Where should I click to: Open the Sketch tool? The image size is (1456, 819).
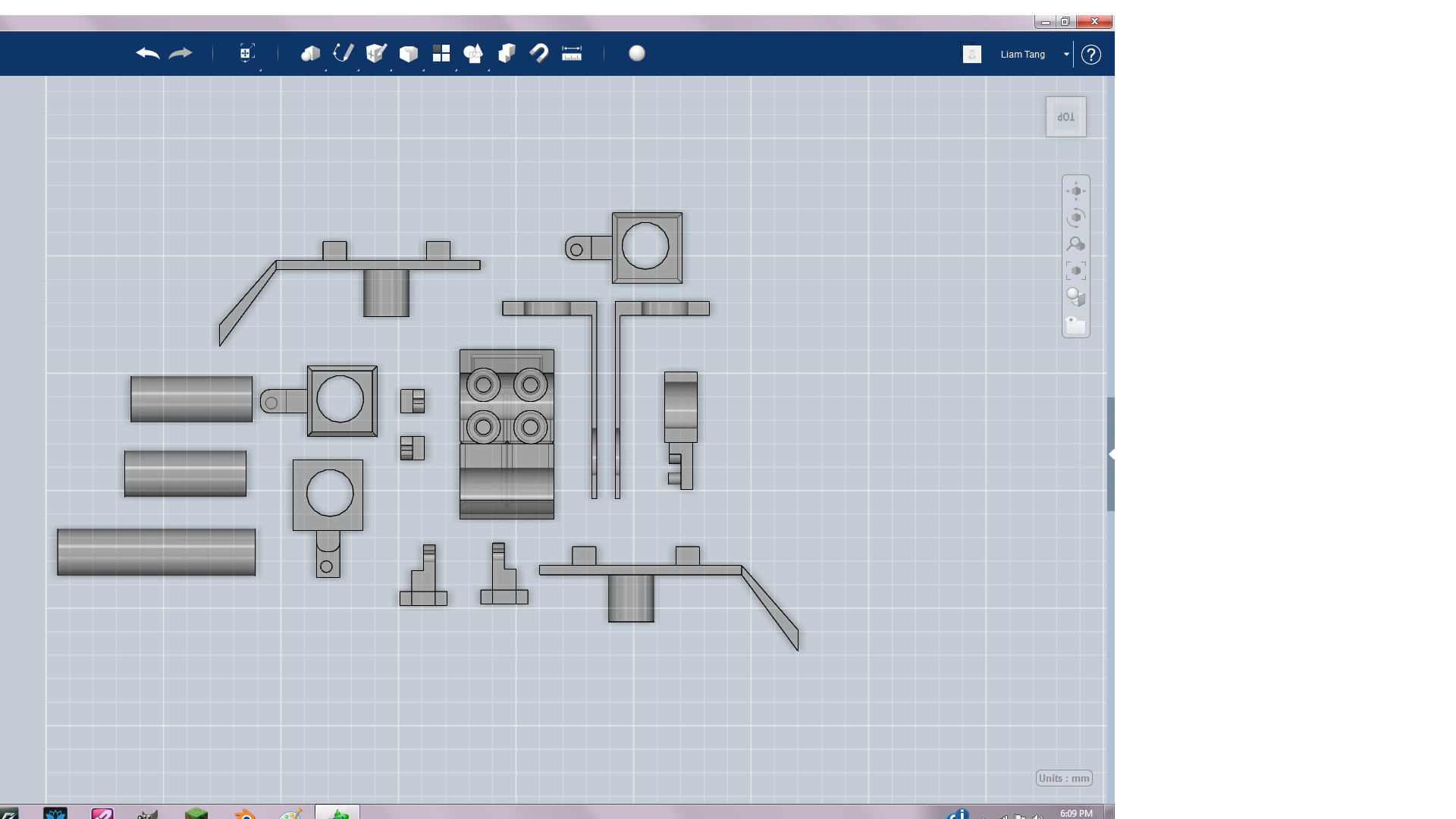[342, 53]
